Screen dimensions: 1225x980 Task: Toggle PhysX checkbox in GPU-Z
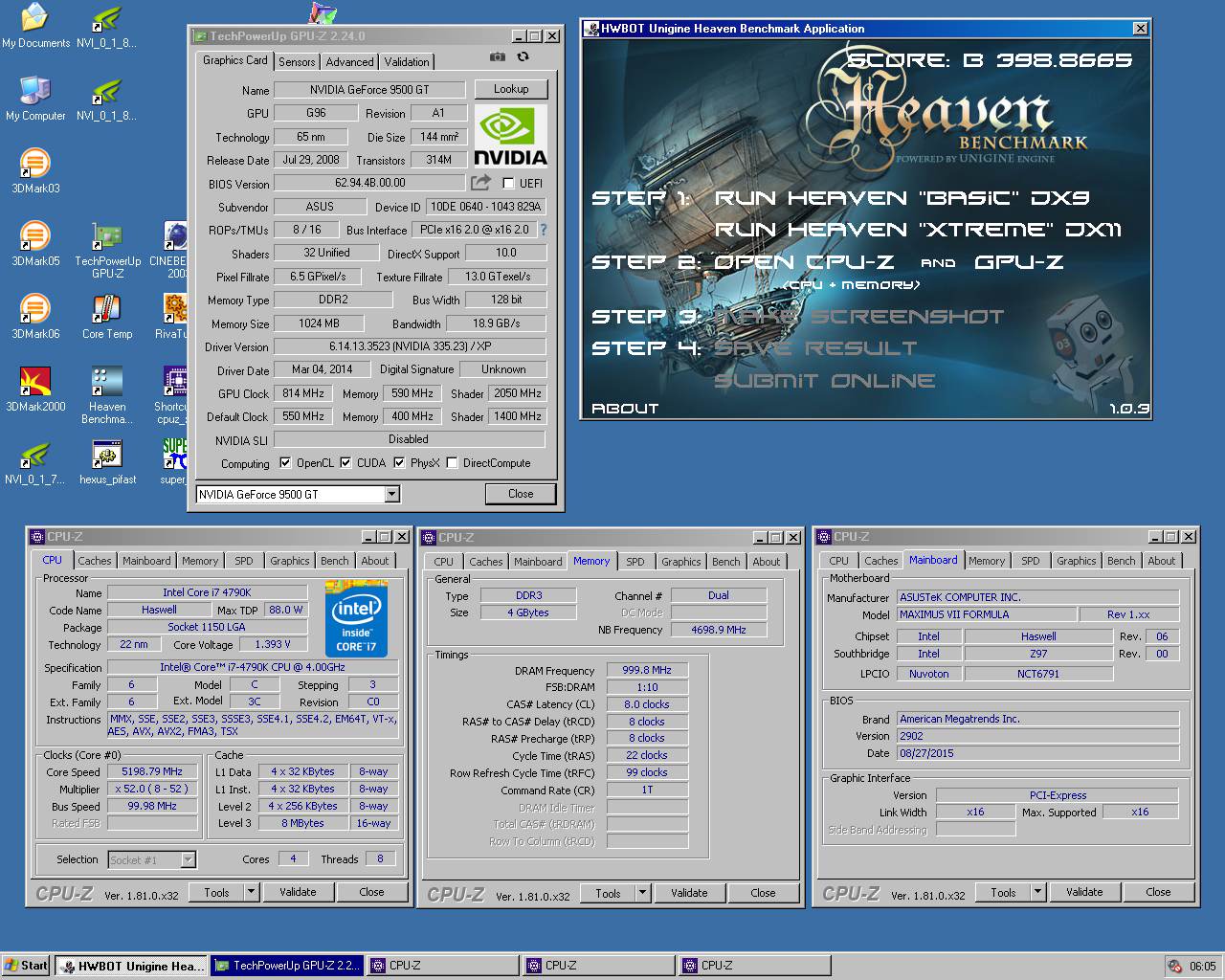[x=399, y=463]
